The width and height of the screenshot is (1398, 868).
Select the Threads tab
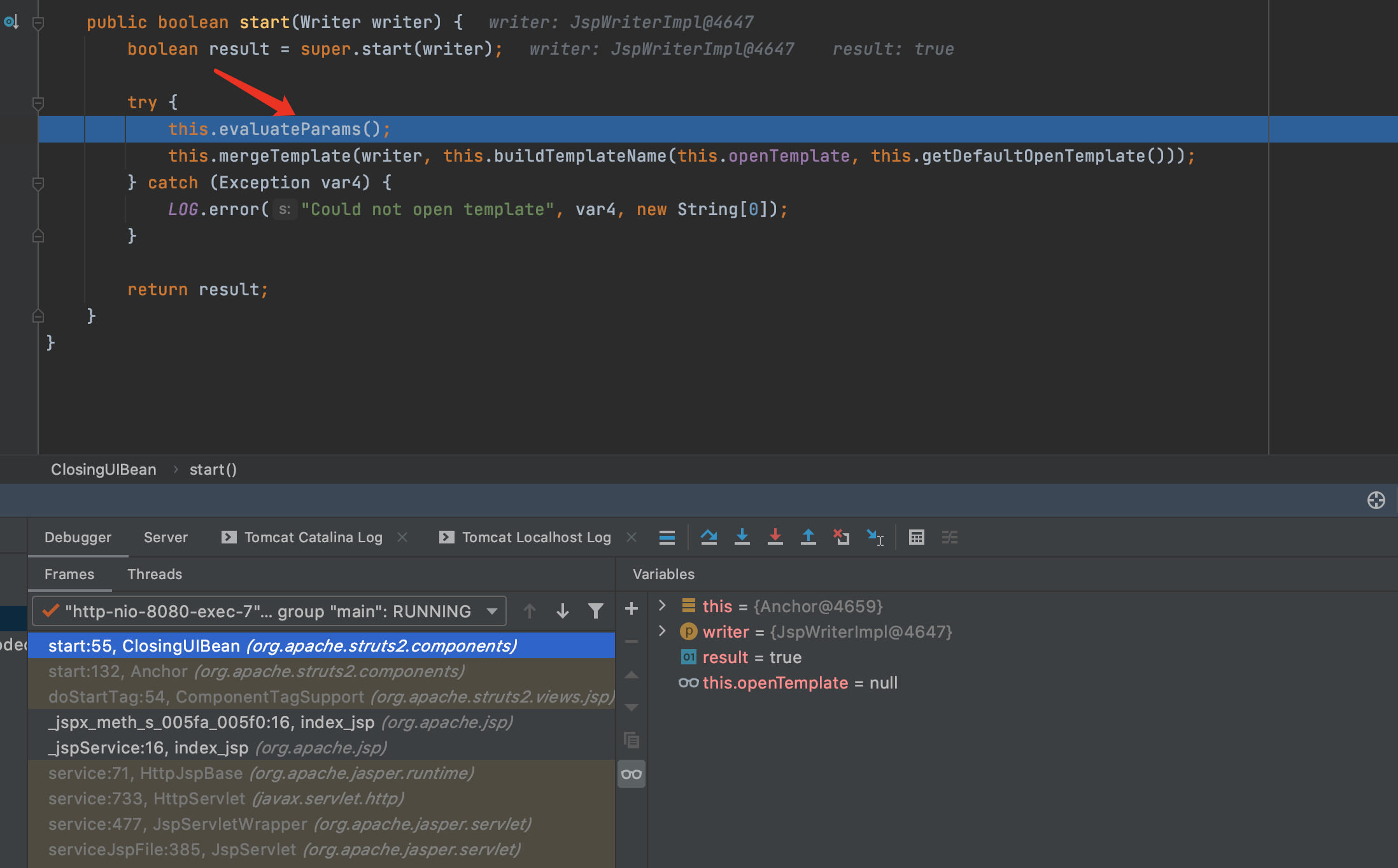coord(155,574)
